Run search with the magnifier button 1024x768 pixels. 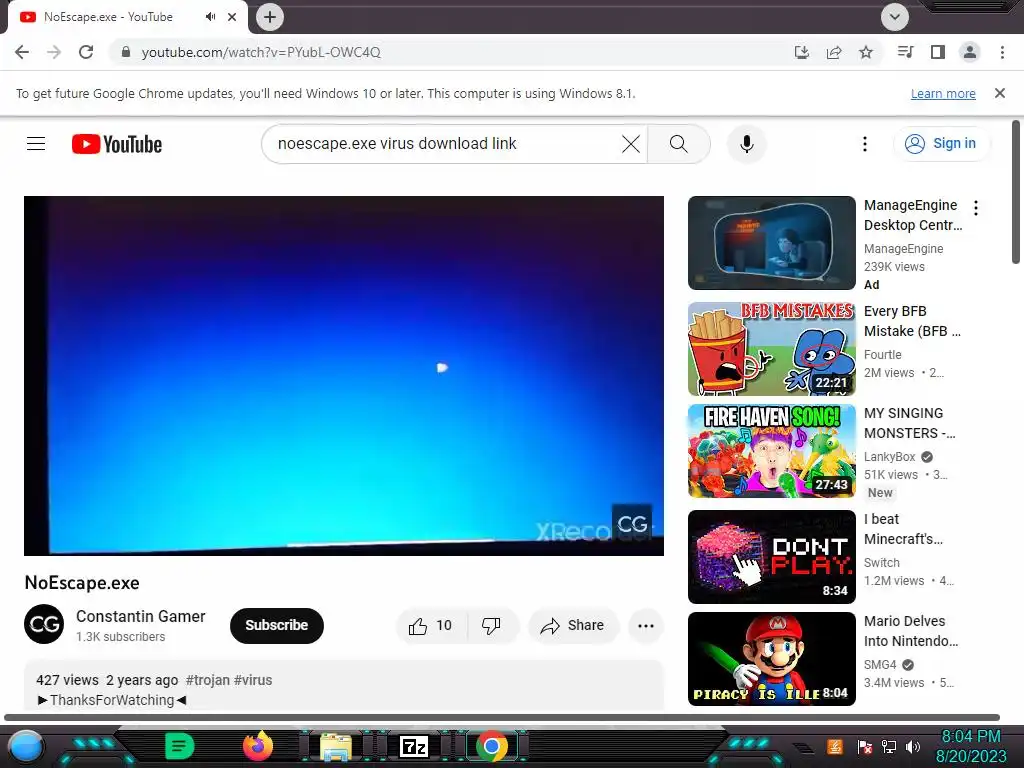679,144
